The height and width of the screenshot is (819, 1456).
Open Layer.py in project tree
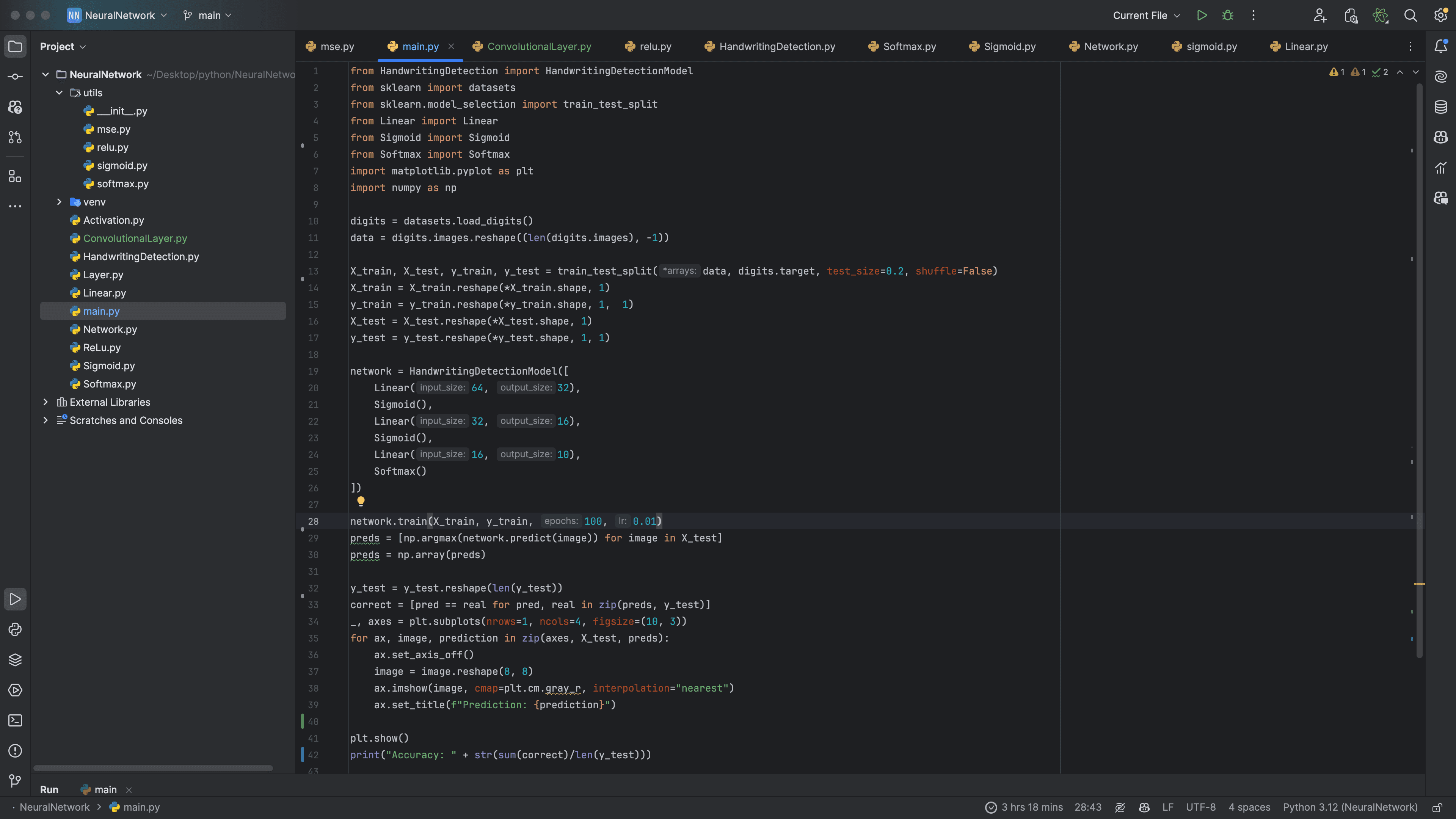click(103, 275)
